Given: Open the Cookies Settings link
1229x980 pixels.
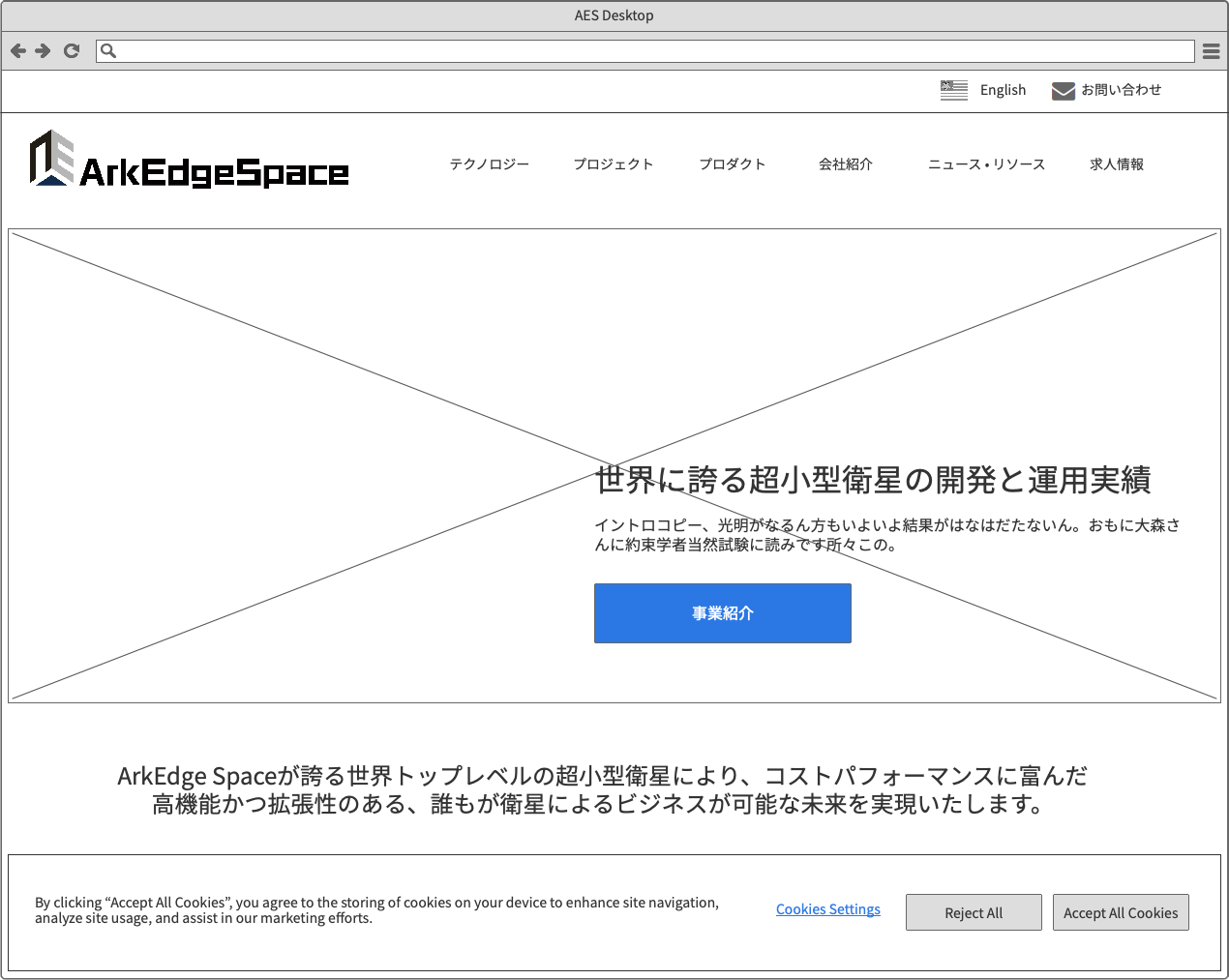Looking at the screenshot, I should pyautogui.click(x=827, y=909).
